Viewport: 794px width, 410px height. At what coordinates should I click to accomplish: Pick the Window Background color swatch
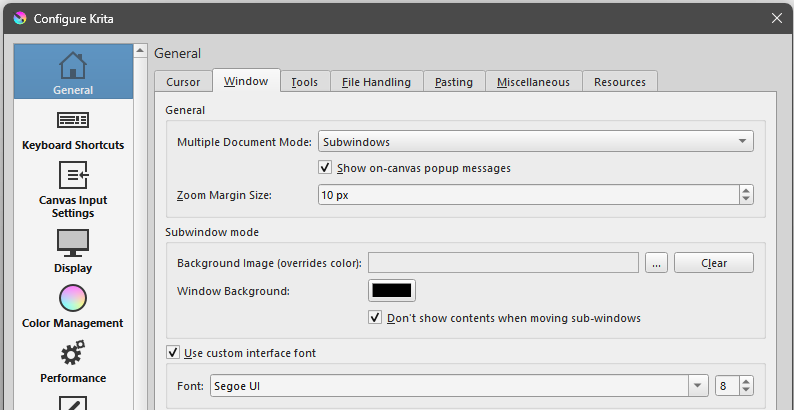point(391,291)
